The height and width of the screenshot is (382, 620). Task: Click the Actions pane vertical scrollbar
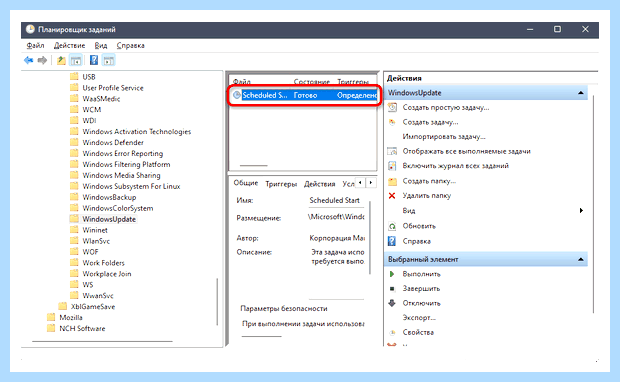click(x=594, y=204)
